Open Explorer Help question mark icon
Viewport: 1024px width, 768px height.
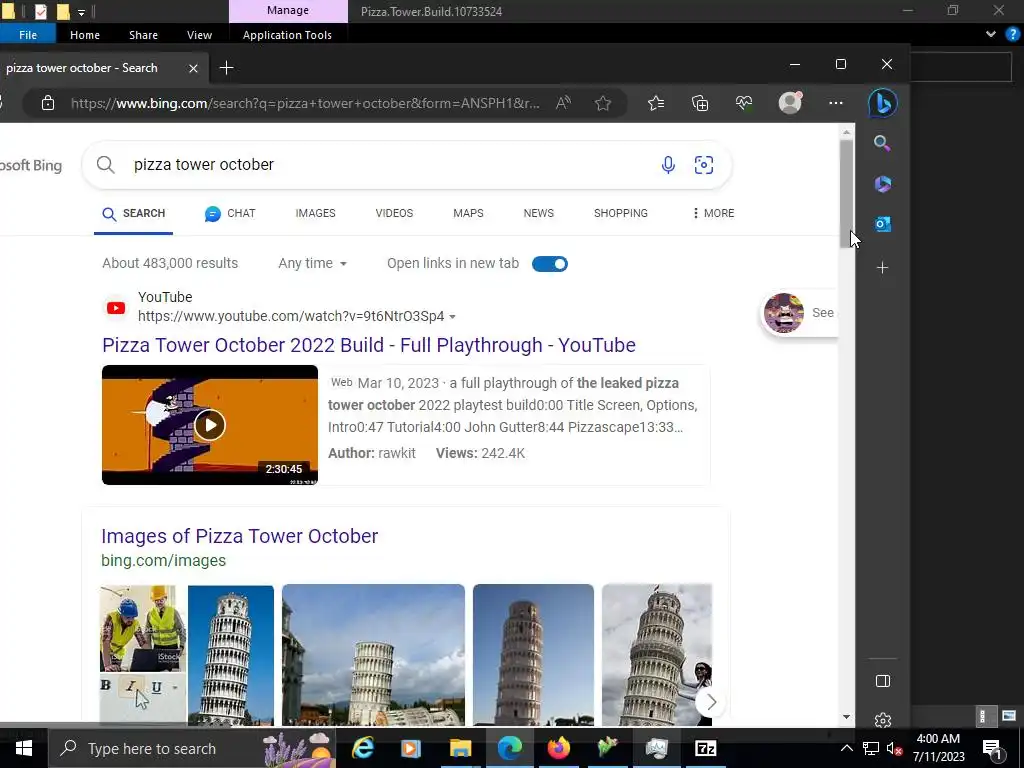click(1013, 35)
